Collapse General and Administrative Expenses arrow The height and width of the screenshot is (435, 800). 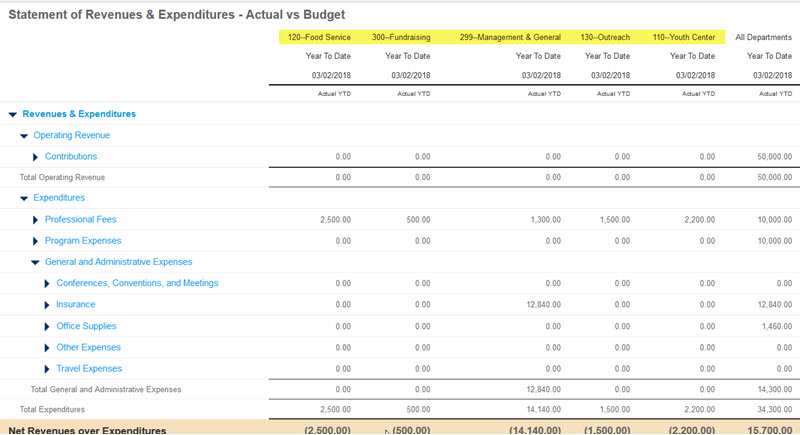35,262
